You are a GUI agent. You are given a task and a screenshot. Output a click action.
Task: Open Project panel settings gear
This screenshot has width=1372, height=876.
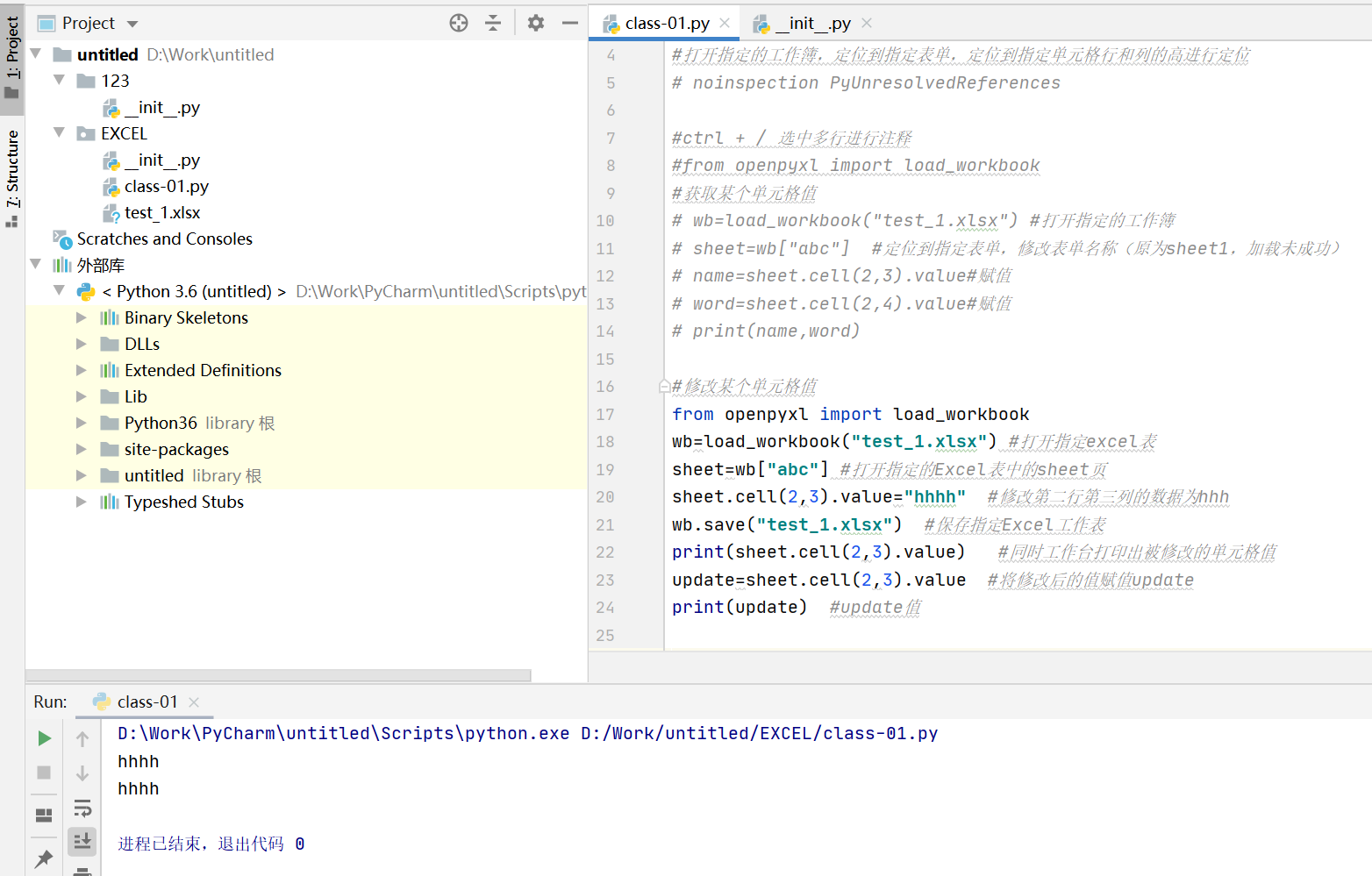tap(536, 24)
